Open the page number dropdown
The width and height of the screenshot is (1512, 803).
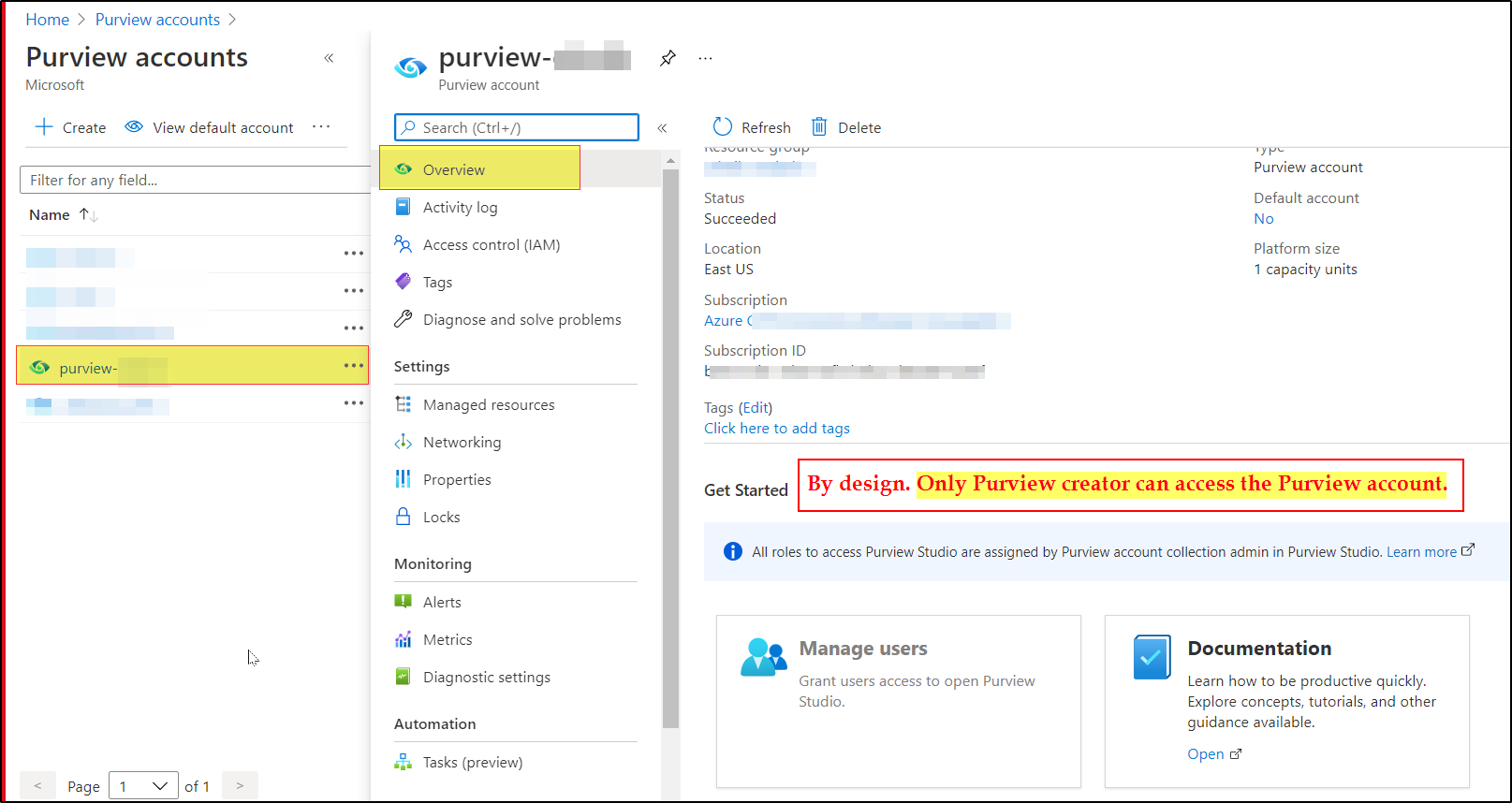(x=143, y=786)
